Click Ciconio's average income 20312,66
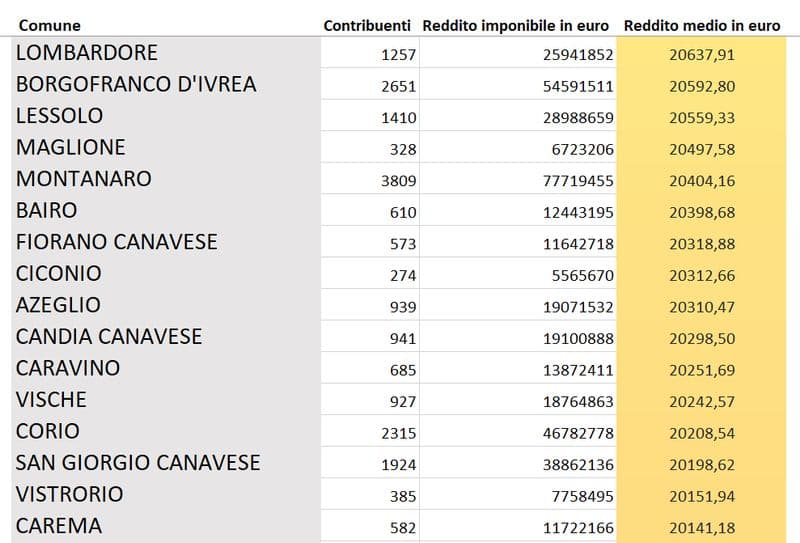Viewport: 800px width, 543px height. tap(701, 274)
